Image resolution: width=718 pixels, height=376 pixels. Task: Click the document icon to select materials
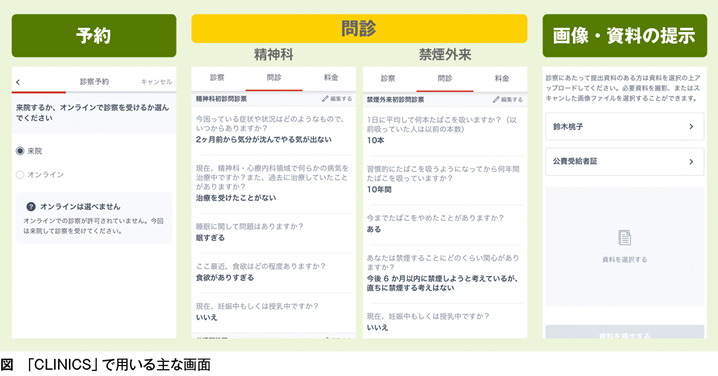pos(625,238)
